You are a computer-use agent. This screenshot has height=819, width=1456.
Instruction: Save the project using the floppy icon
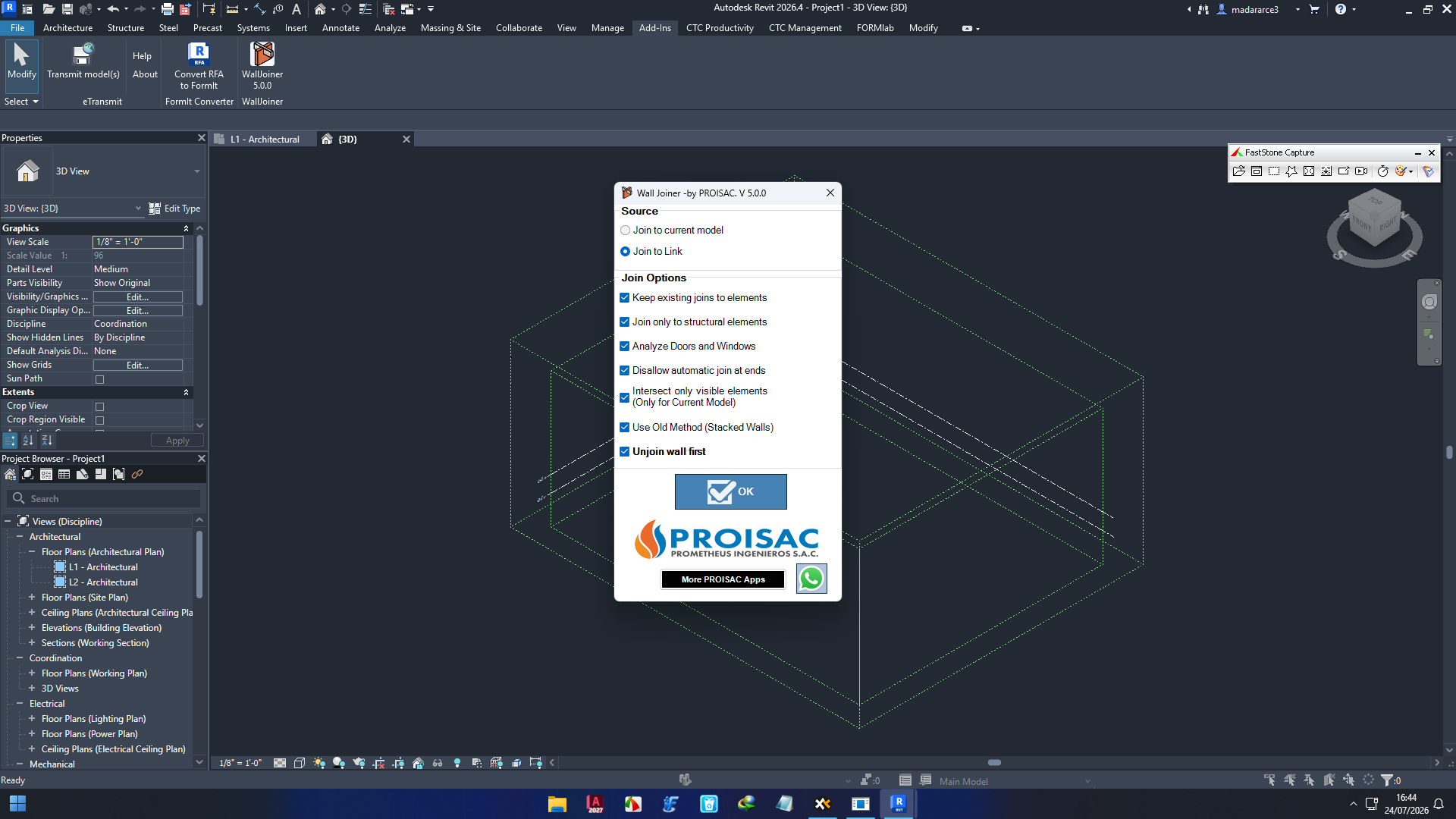click(x=67, y=9)
